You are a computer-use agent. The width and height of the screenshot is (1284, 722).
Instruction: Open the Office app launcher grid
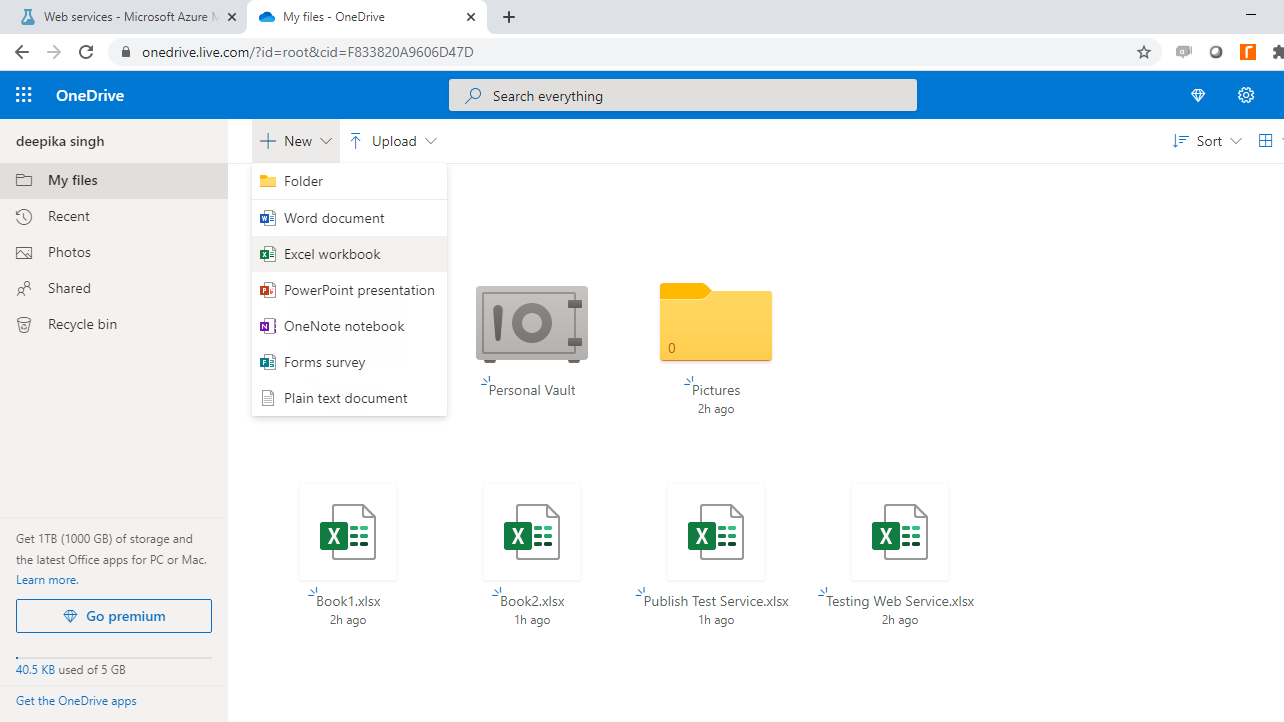coord(24,96)
